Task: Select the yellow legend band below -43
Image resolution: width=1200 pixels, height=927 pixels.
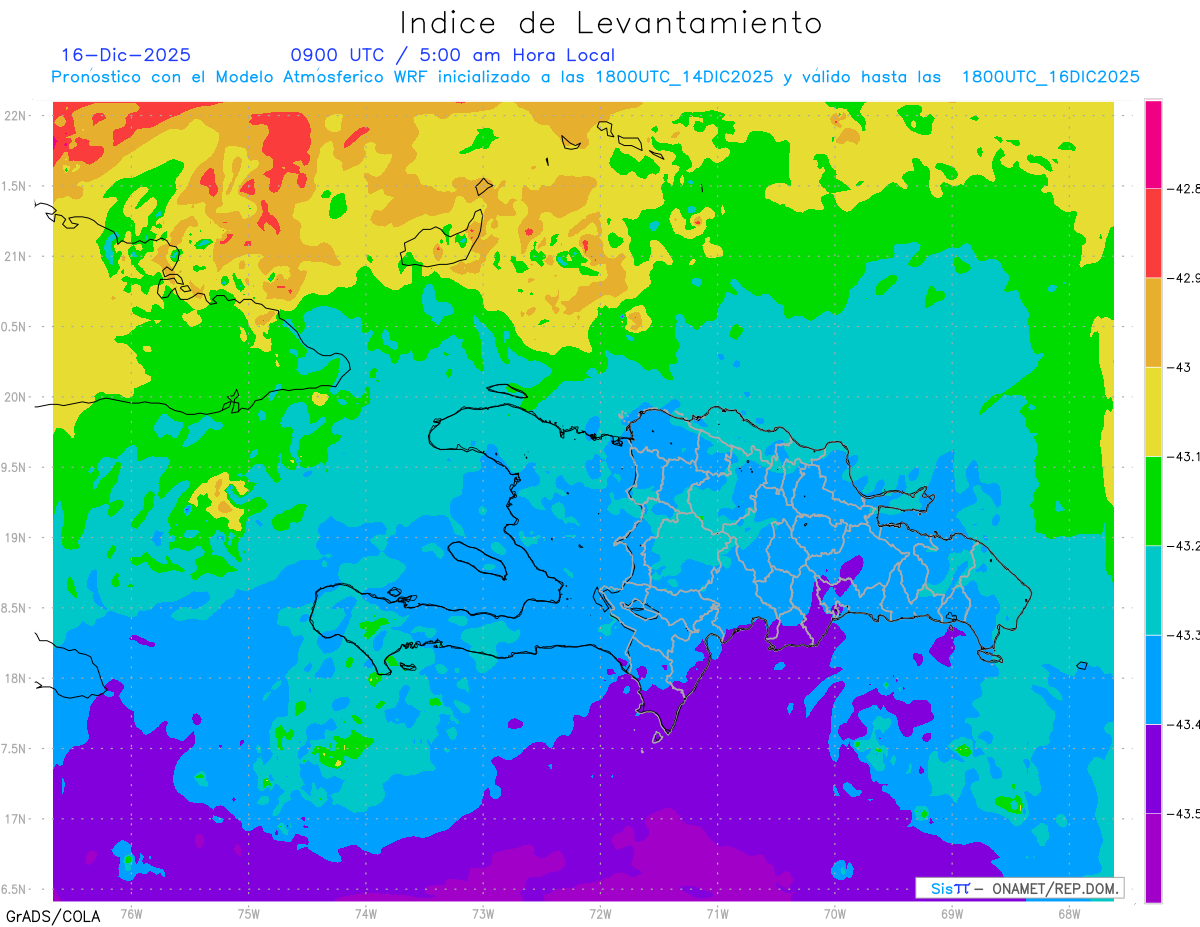Action: 1153,411
